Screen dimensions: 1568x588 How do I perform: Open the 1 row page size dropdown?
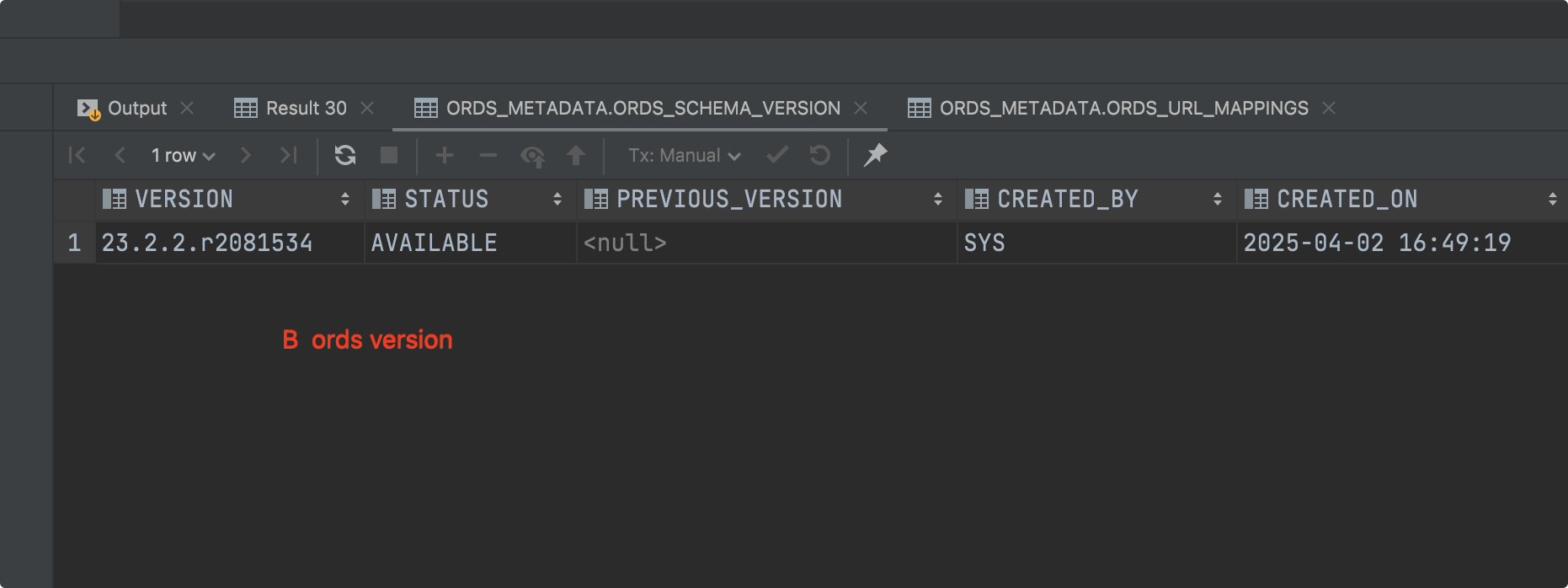183,156
